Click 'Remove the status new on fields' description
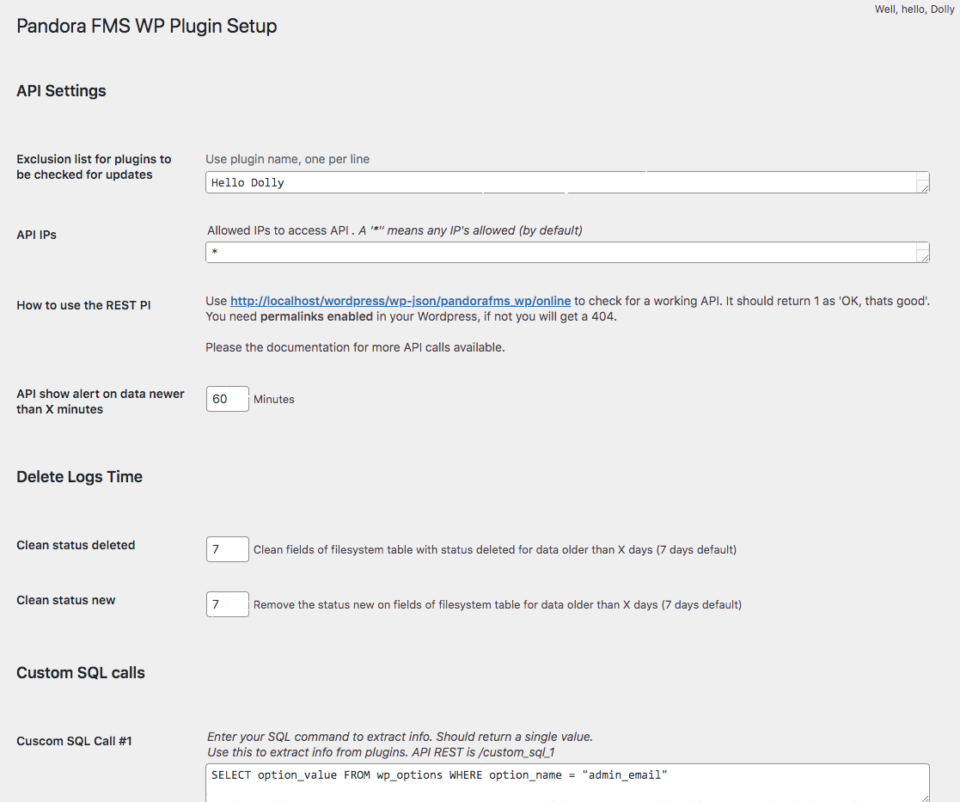 coord(497,604)
